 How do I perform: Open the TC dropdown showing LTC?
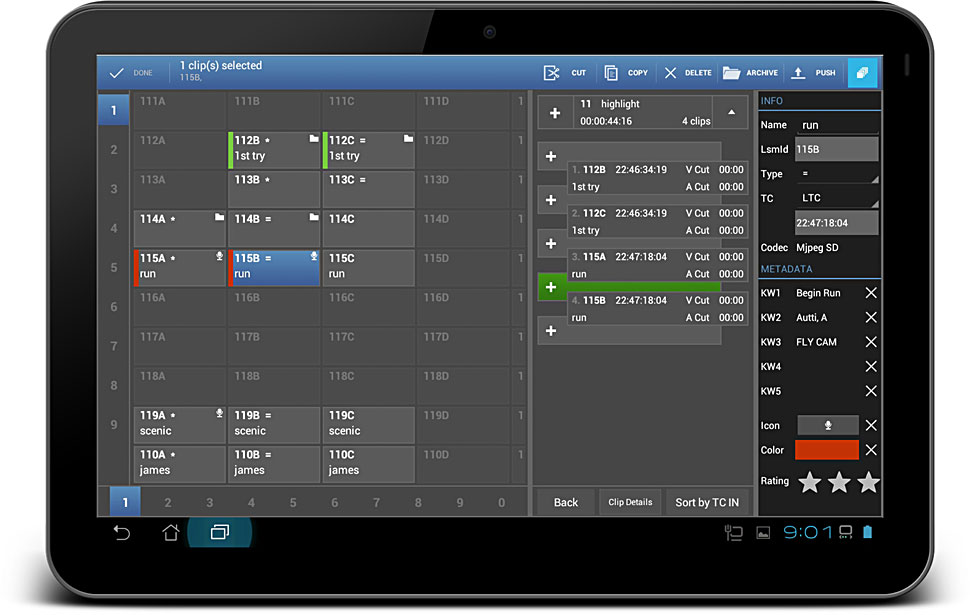pos(838,198)
